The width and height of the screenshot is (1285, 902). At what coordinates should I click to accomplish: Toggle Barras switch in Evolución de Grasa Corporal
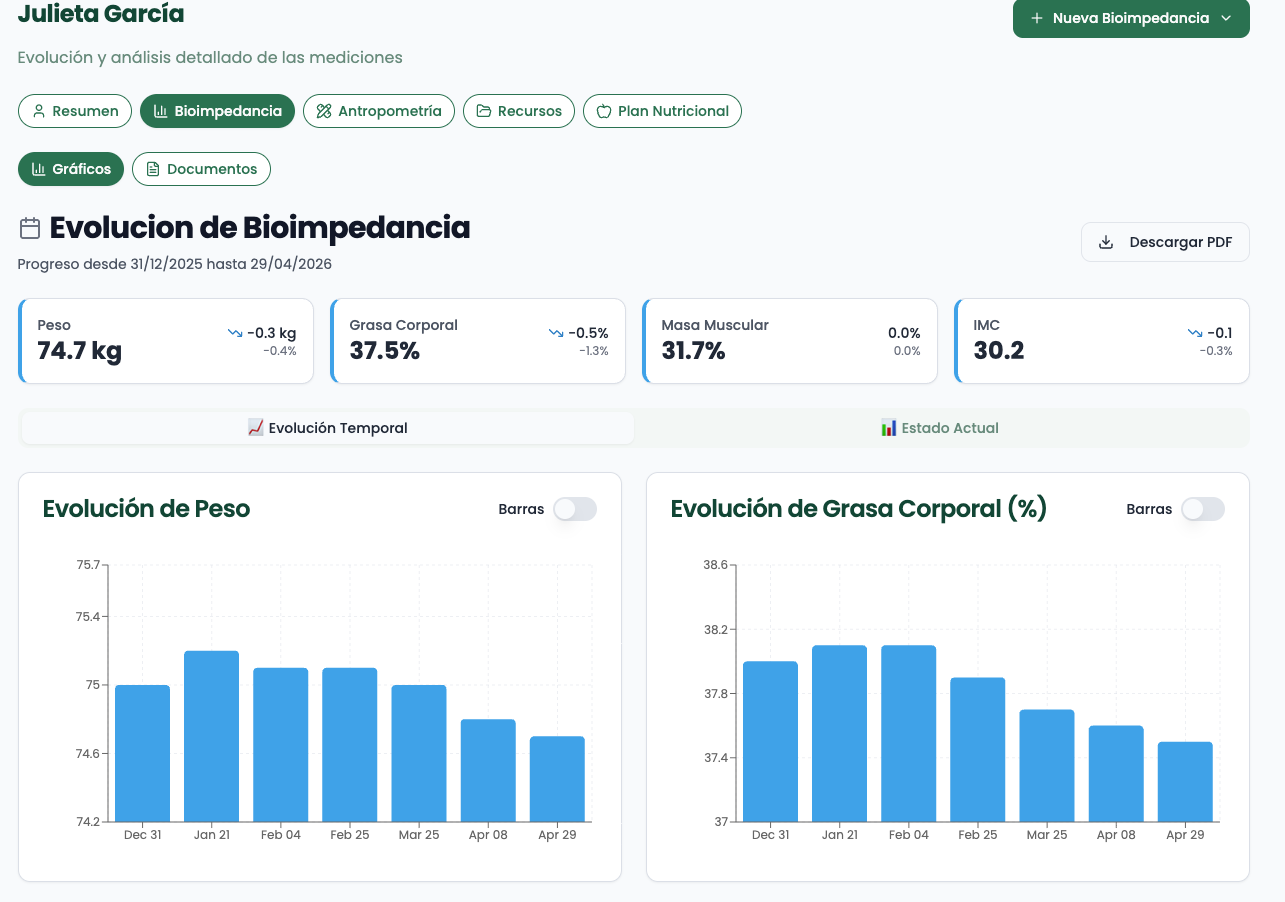click(x=1203, y=509)
